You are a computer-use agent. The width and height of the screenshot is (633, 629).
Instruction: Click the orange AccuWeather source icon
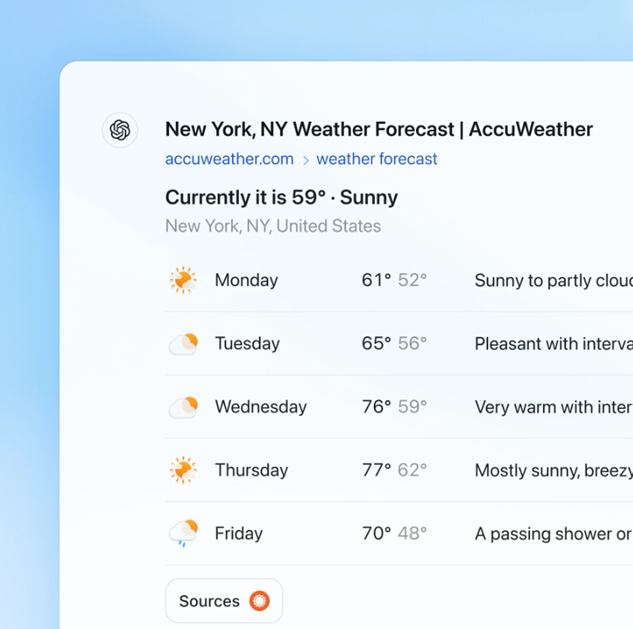(x=259, y=601)
